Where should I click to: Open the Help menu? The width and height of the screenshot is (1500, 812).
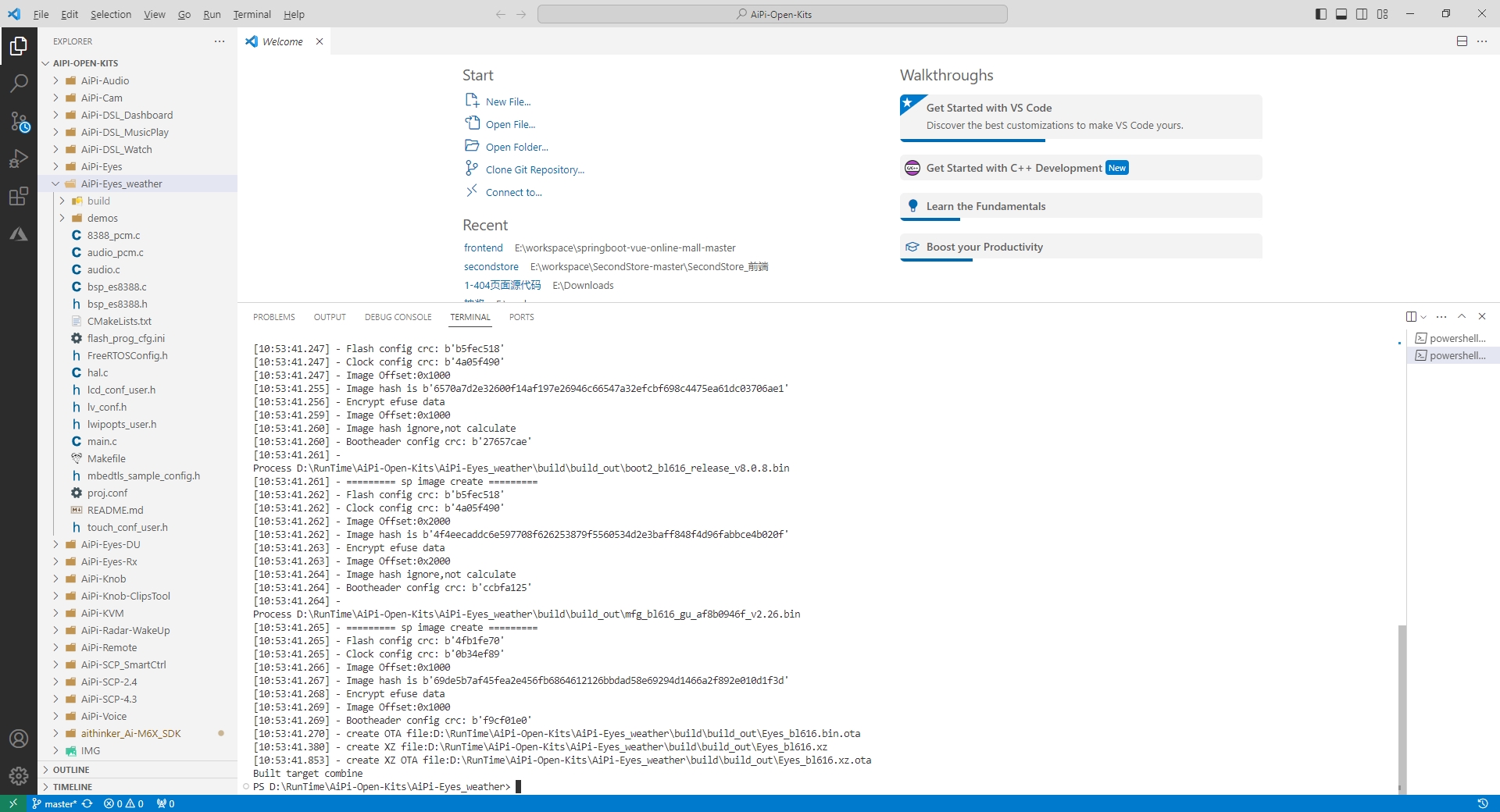tap(294, 14)
